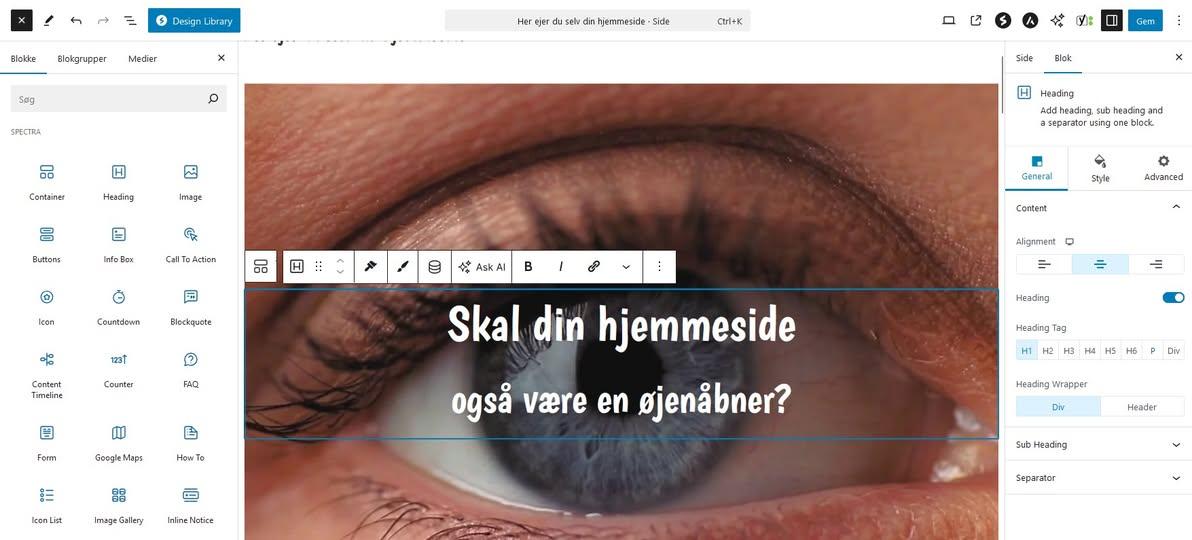Insert a Heading block from inserter
Screen dimensions: 1192x540
[119, 182]
